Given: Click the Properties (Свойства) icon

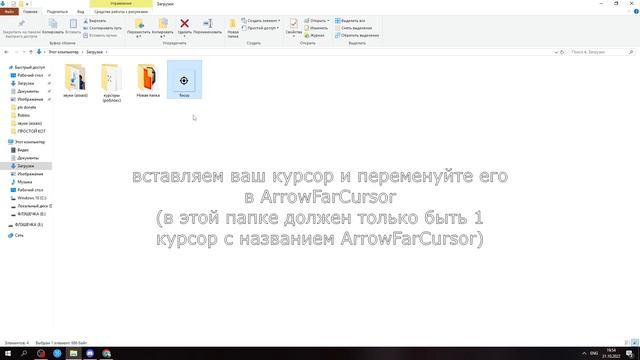Looking at the screenshot, I should click(293, 27).
